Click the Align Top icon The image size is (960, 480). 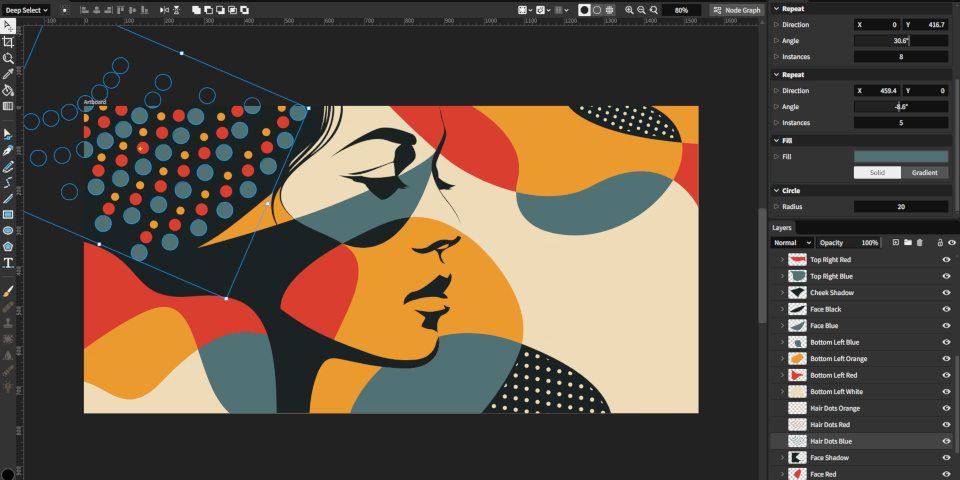pyautogui.click(x=120, y=10)
